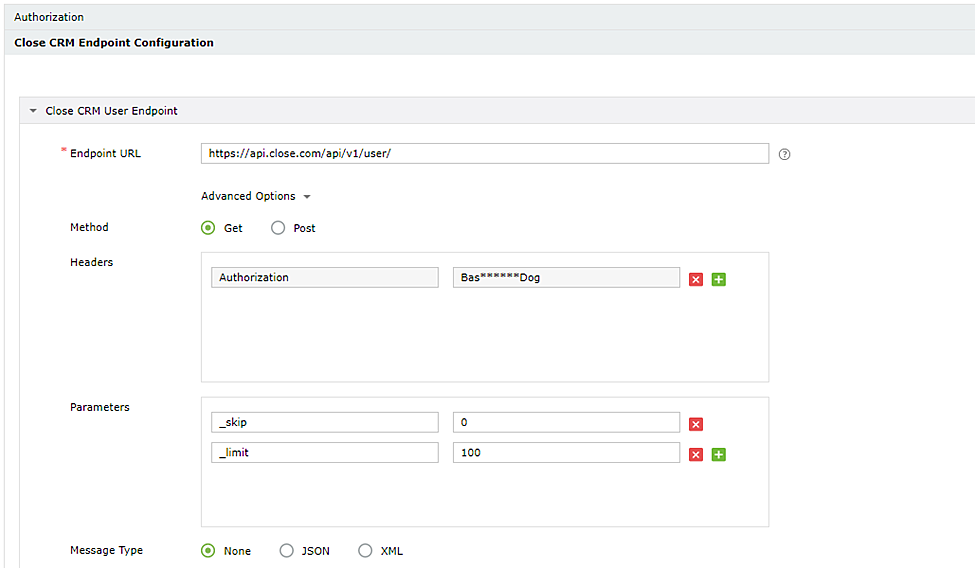Viewport: 975px width, 568px height.
Task: Click the _limit value field showing 100
Action: pyautogui.click(x=566, y=453)
